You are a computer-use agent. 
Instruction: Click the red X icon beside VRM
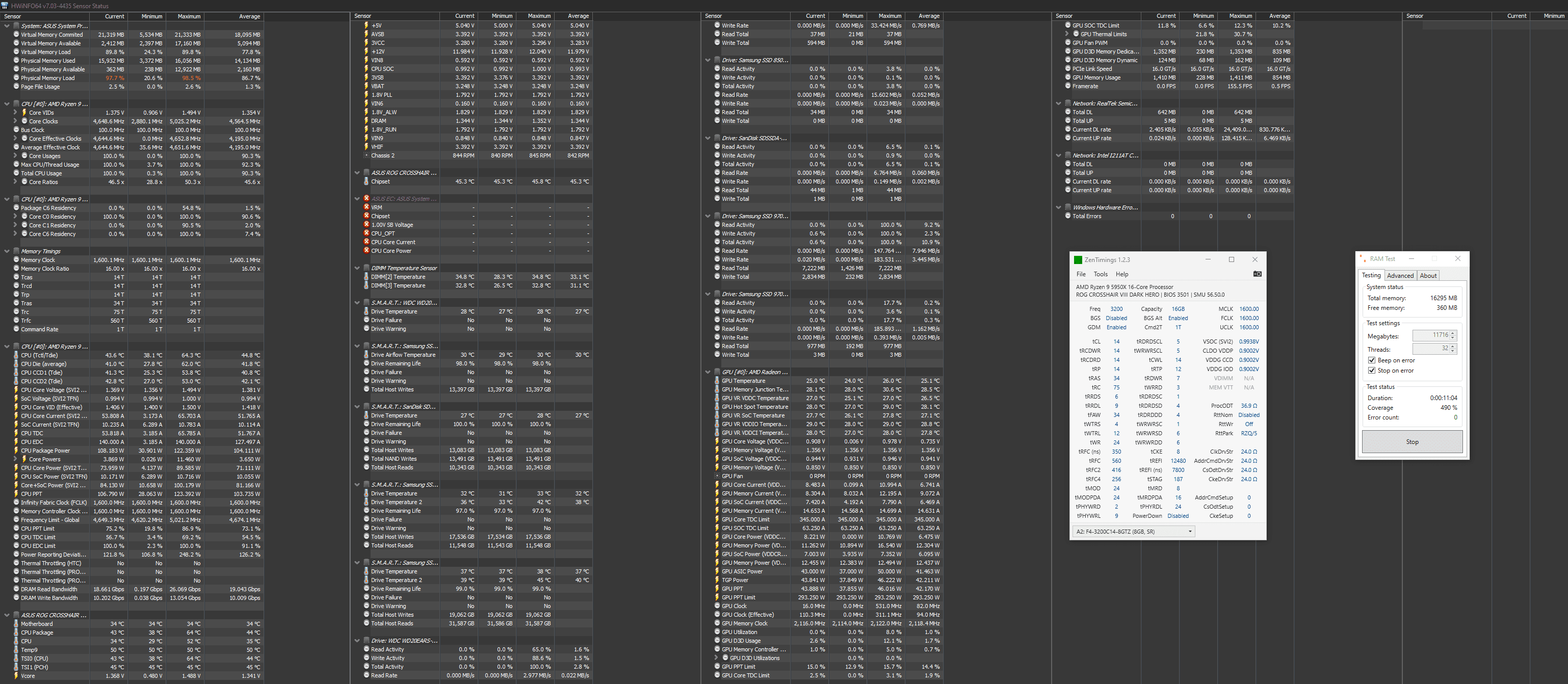click(367, 207)
